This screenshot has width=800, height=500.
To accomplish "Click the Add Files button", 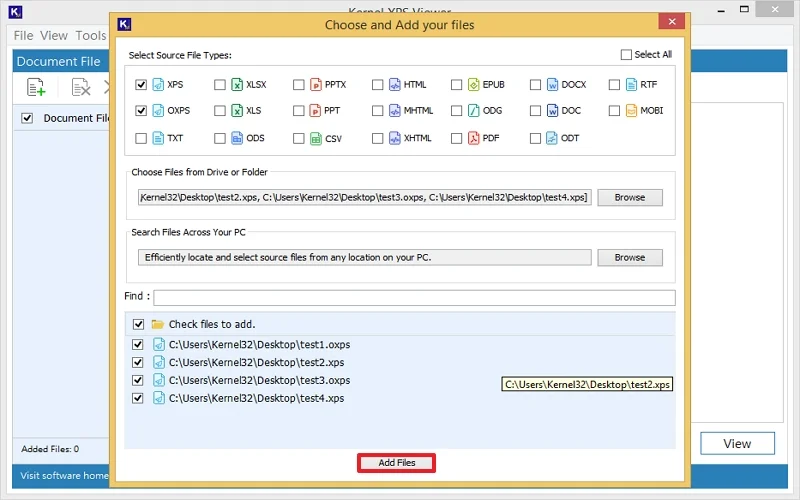I will click(x=396, y=463).
